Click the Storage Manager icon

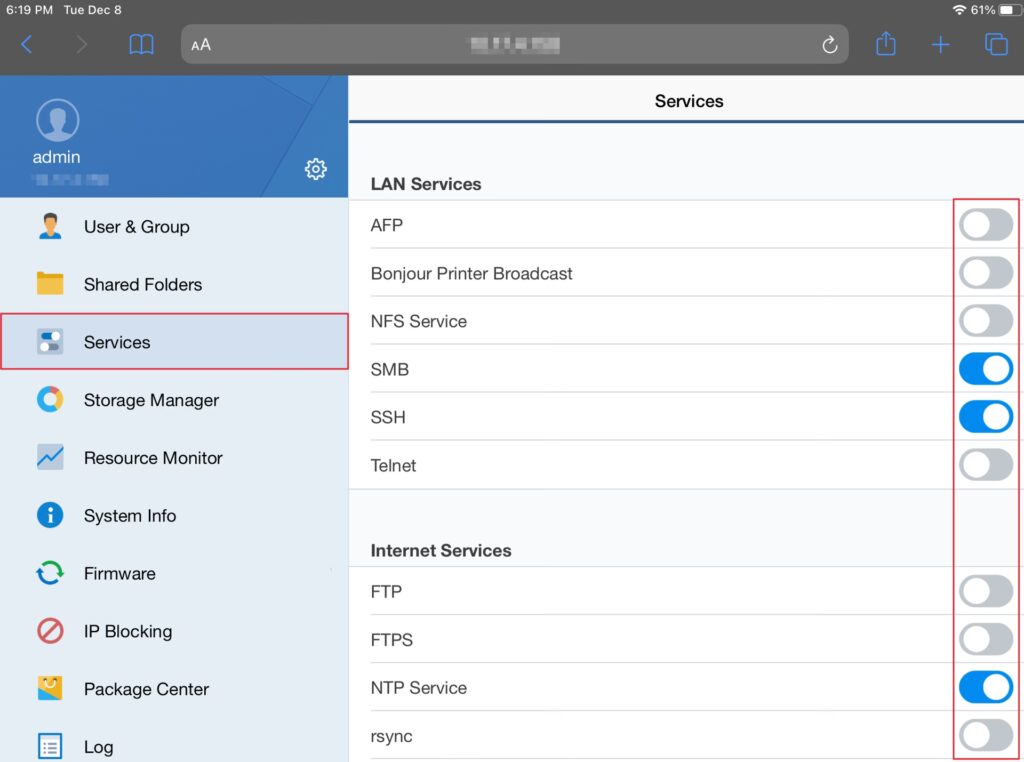[x=50, y=400]
